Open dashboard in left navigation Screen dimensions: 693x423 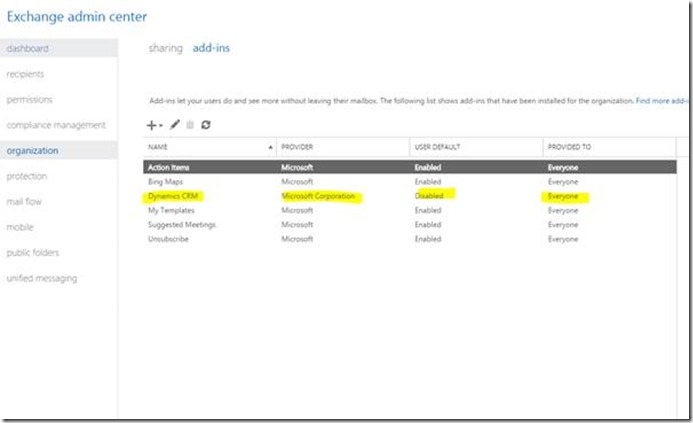(27, 48)
